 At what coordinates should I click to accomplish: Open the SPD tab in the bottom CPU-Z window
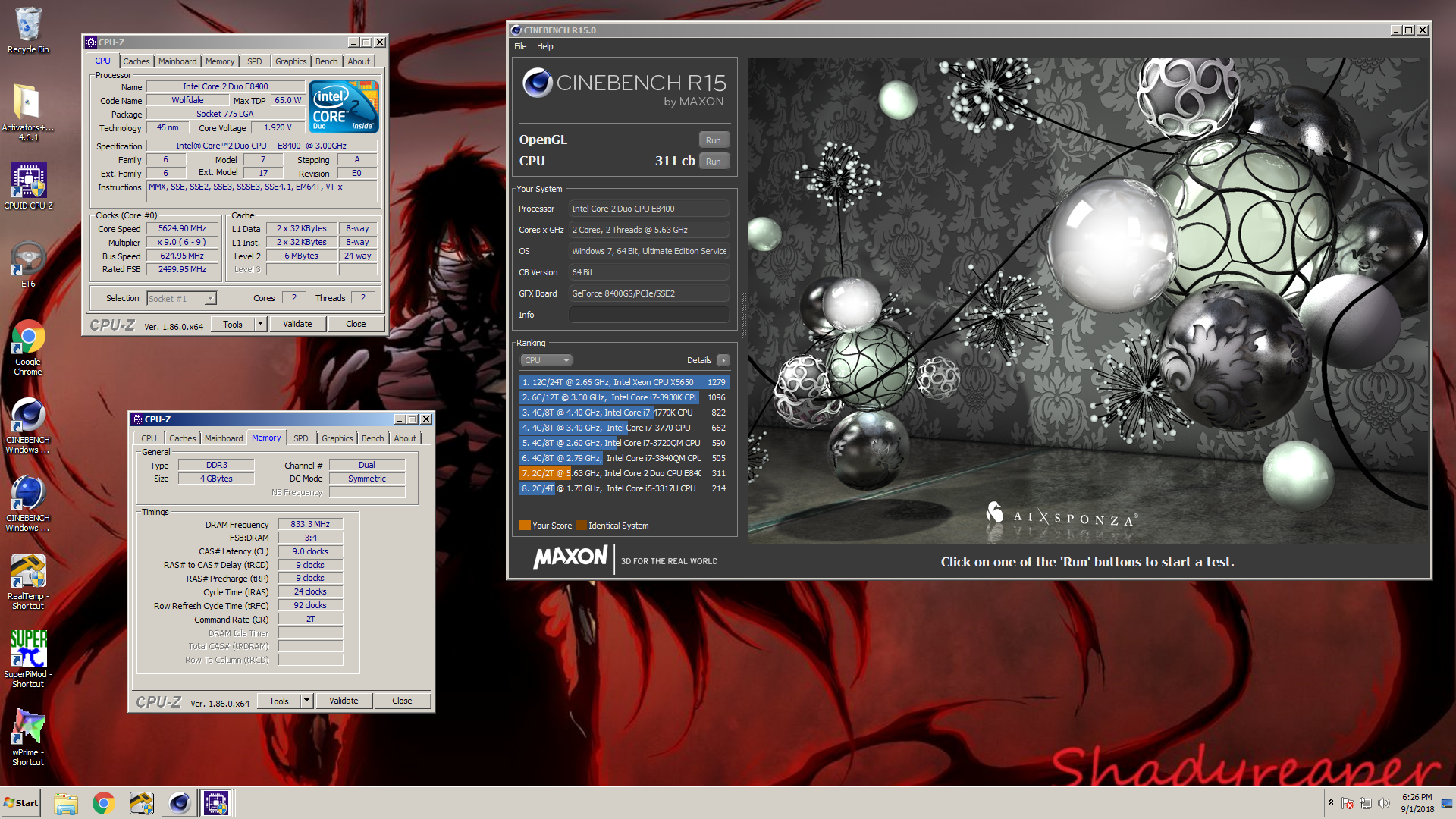coord(301,438)
